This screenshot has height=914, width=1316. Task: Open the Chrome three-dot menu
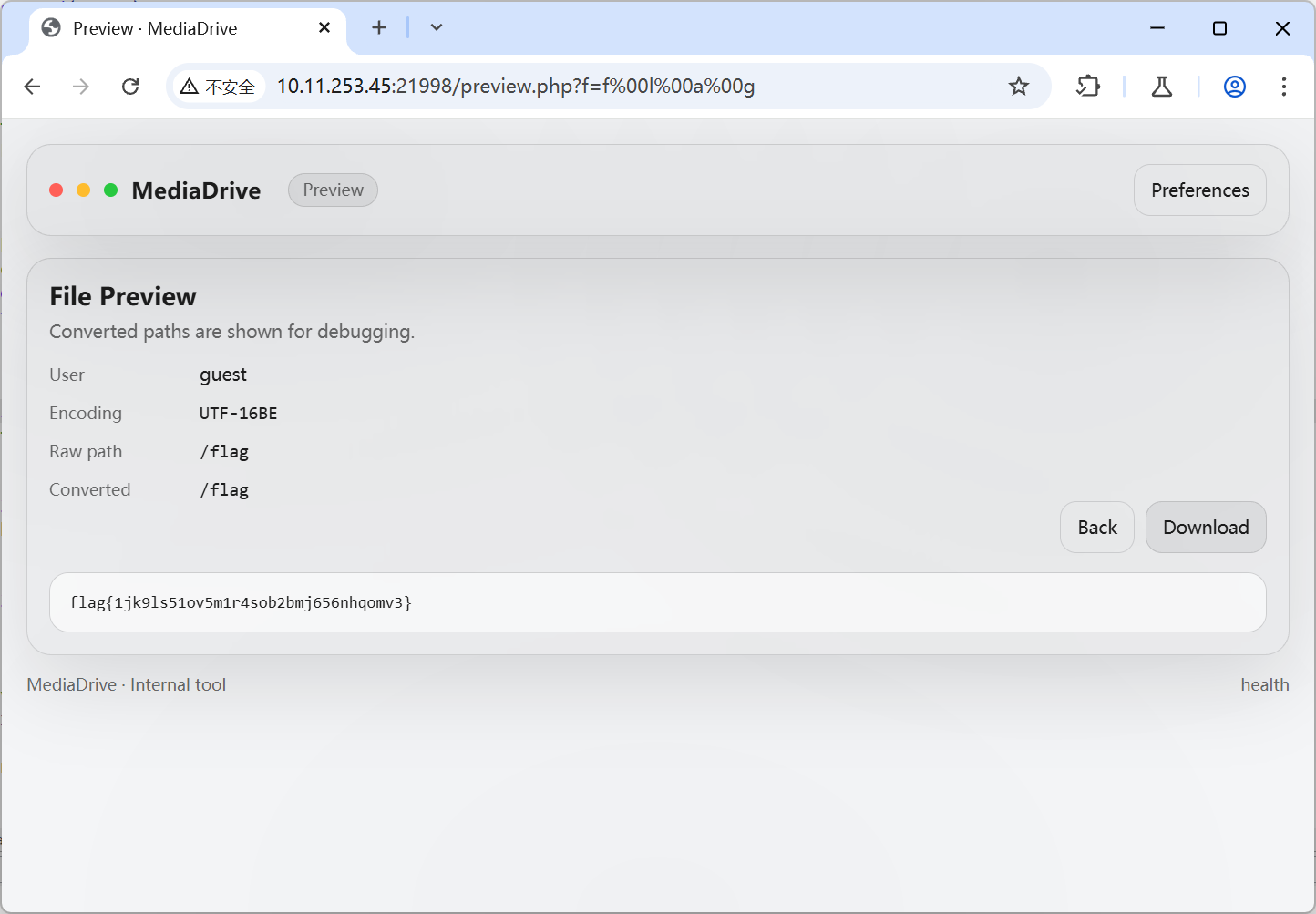[1283, 87]
